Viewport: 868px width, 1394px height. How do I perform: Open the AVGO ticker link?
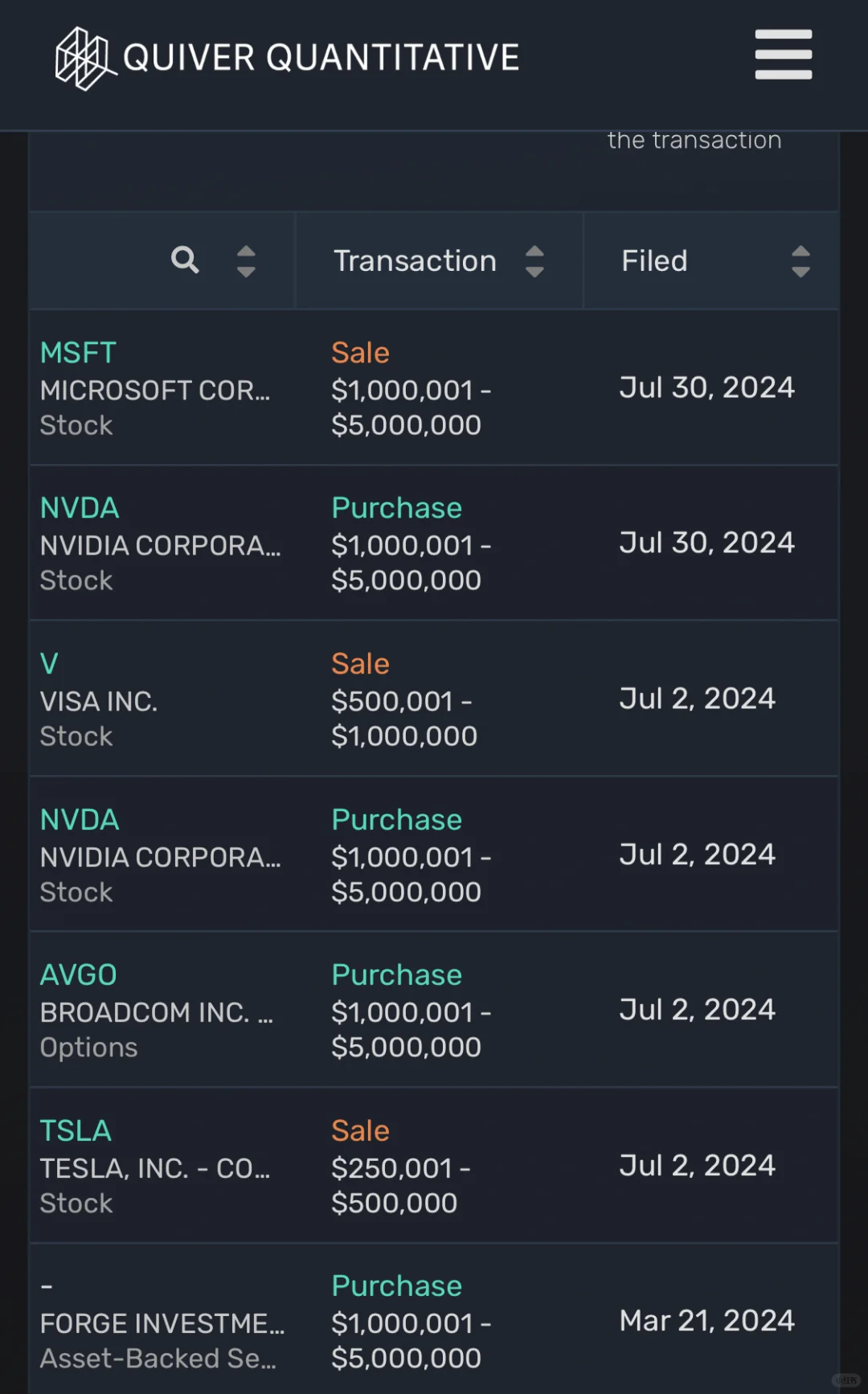(x=79, y=974)
